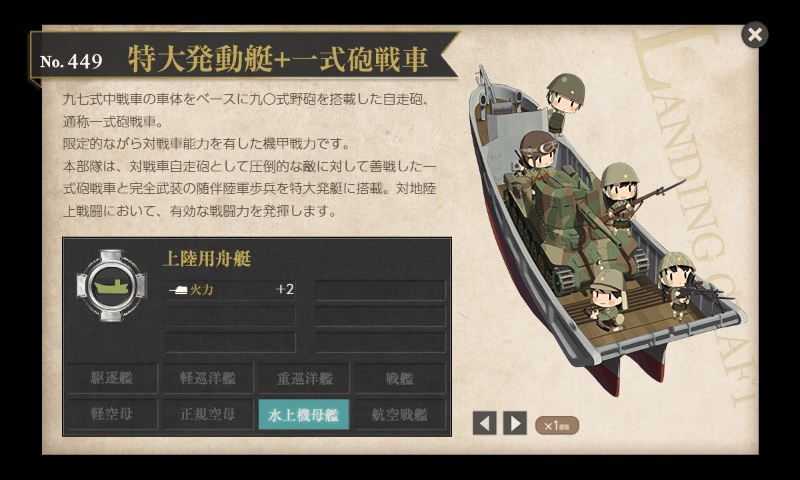Select the 戦艦 ship type
800x480 pixels.
(x=400, y=378)
